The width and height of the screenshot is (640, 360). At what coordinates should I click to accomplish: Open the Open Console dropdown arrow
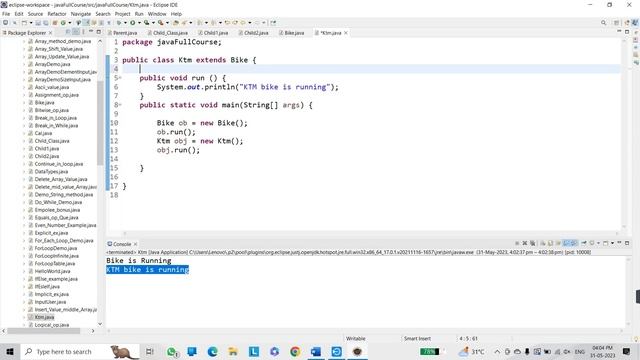612,243
